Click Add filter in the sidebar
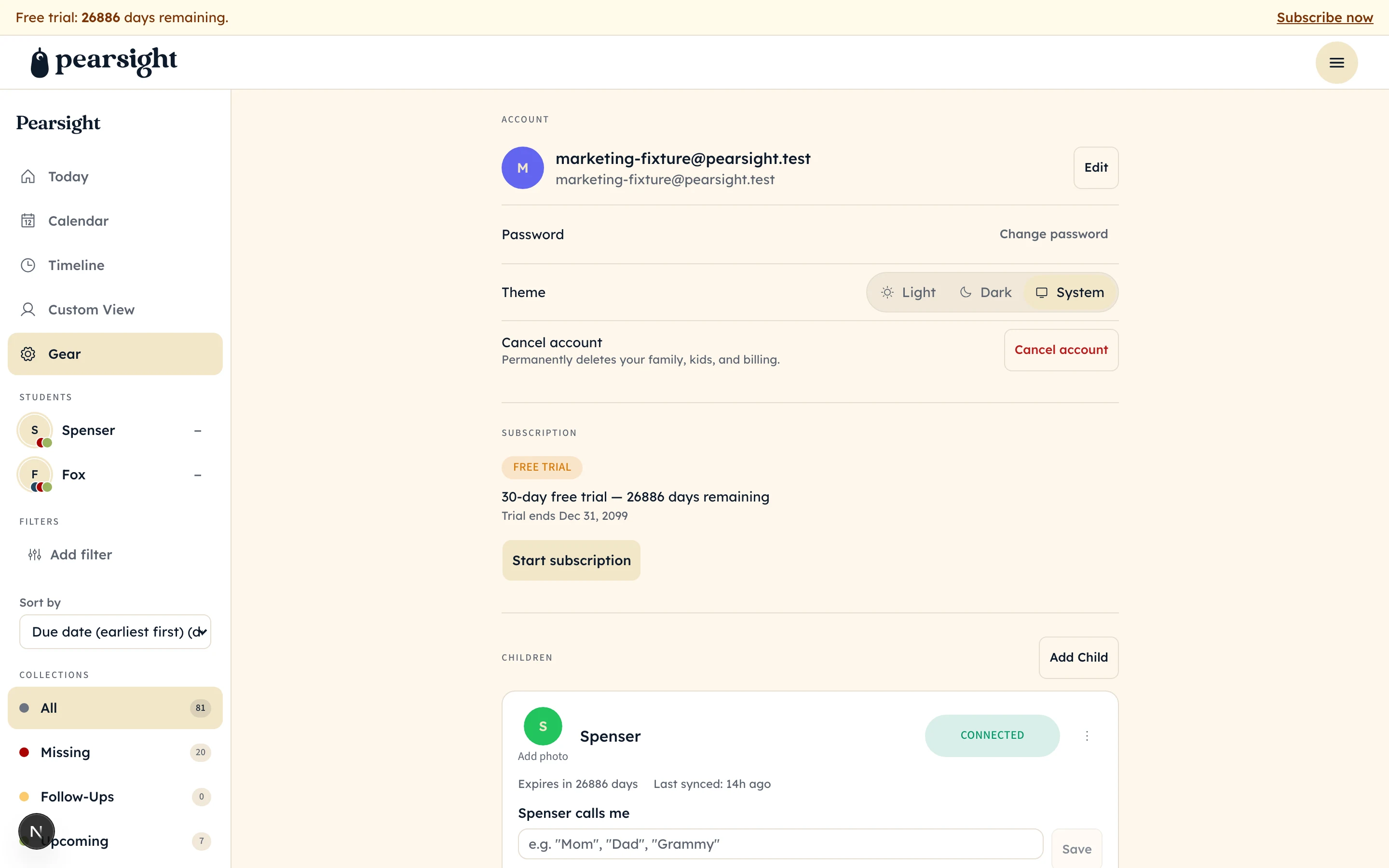Viewport: 1389px width, 868px height. (x=70, y=555)
